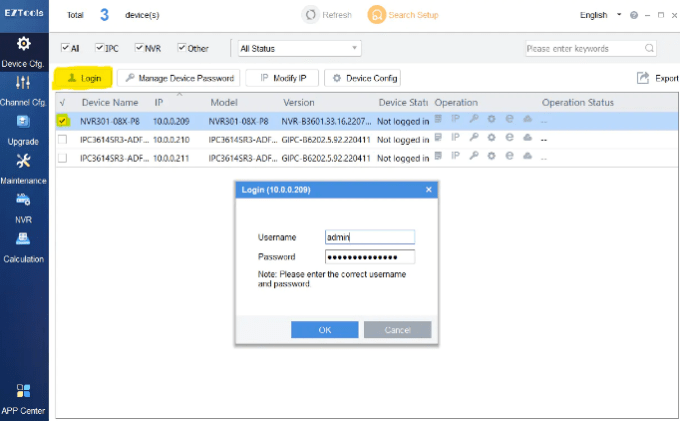Screen dimensions: 680x421
Task: Uncheck the IPC filter checkbox
Action: (98, 48)
